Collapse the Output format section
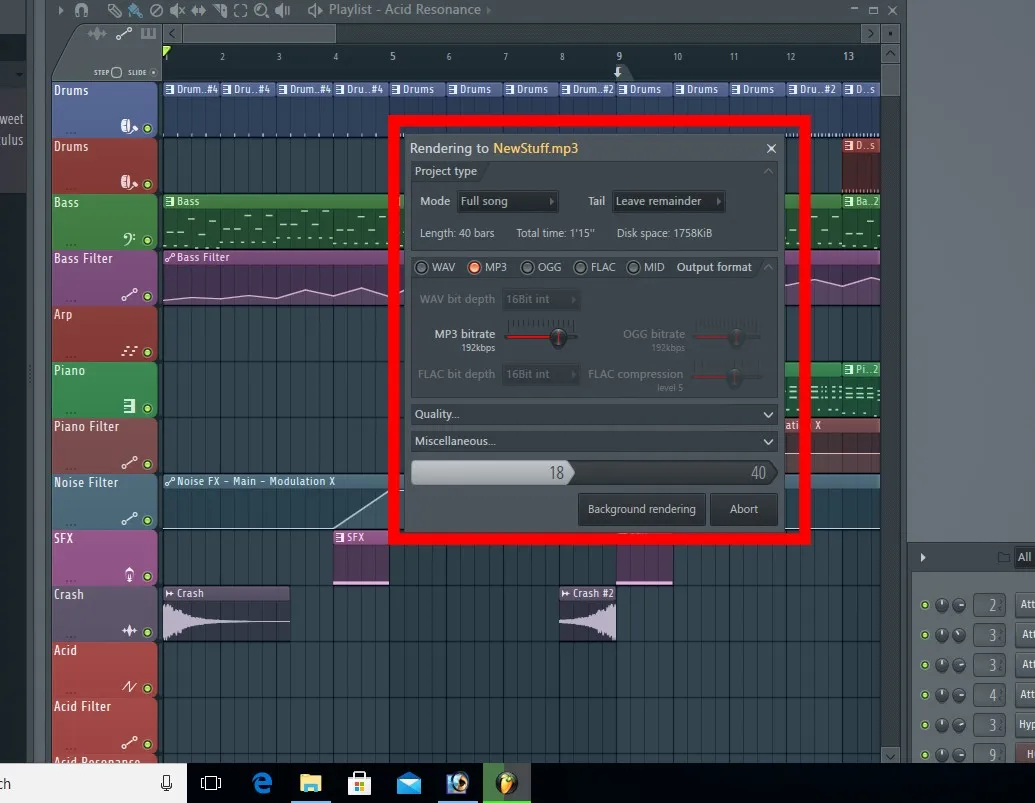The width and height of the screenshot is (1035, 803). tap(768, 267)
